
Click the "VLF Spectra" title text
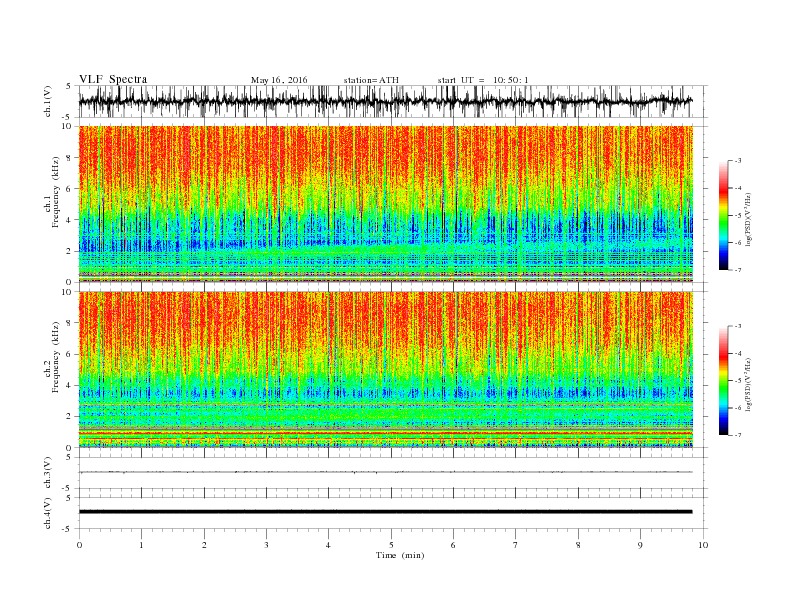pos(113,79)
